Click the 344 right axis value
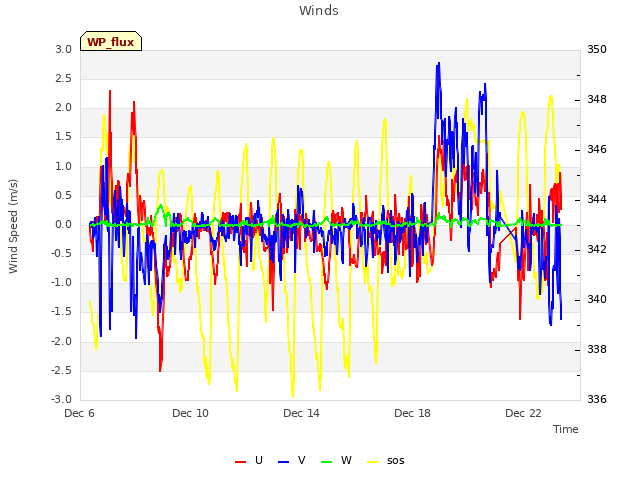640x480 pixels. (x=597, y=199)
